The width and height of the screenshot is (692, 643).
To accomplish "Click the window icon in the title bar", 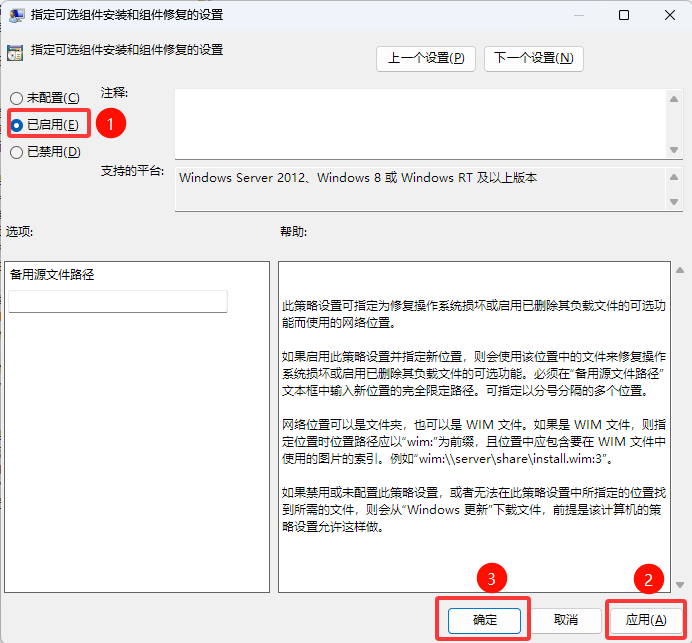I will click(x=16, y=15).
